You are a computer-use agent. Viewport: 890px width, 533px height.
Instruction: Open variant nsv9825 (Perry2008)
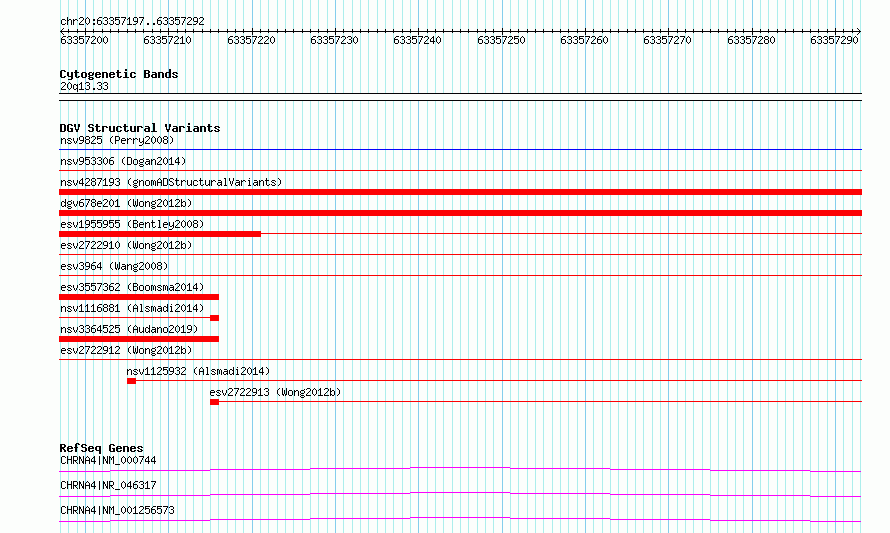coord(117,140)
